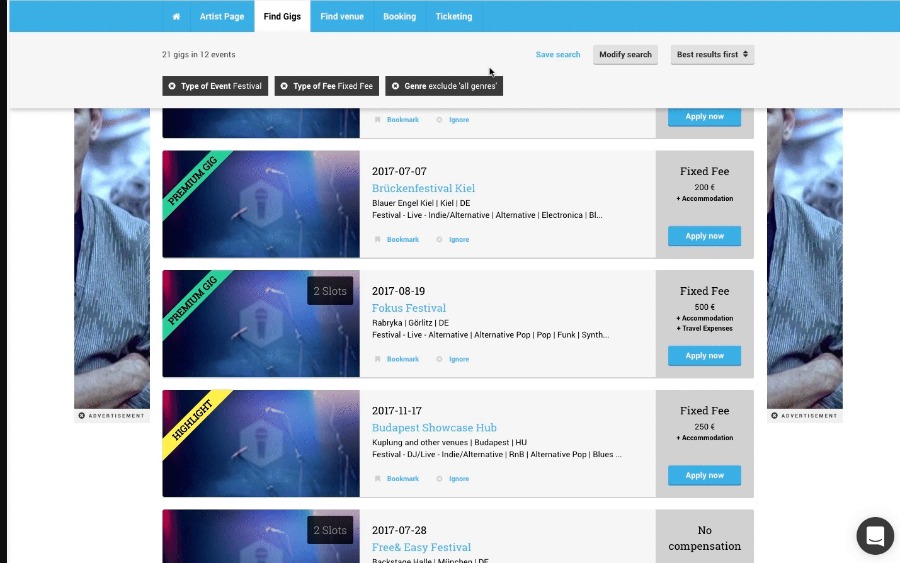This screenshot has width=900, height=563.
Task: Open the Brückenfestival Kiel gig title
Action: (x=423, y=188)
